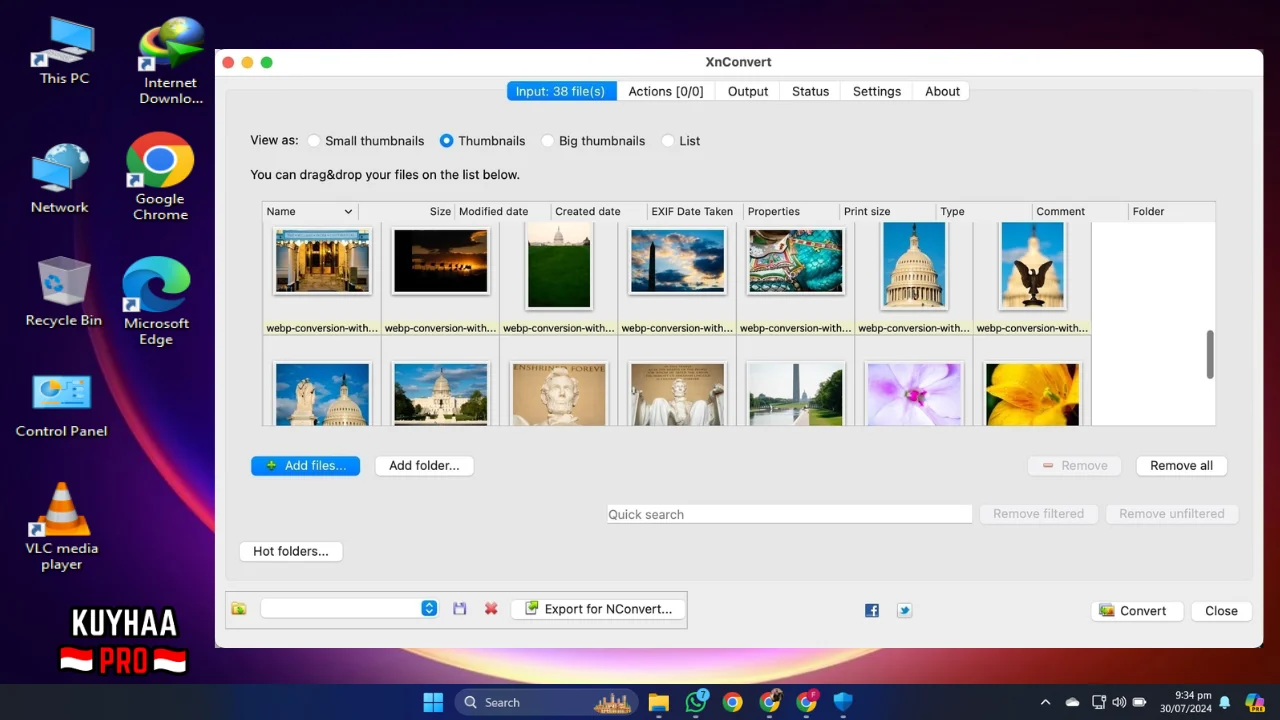Click the load preset folder icon
This screenshot has height=720, width=1280.
coord(238,608)
